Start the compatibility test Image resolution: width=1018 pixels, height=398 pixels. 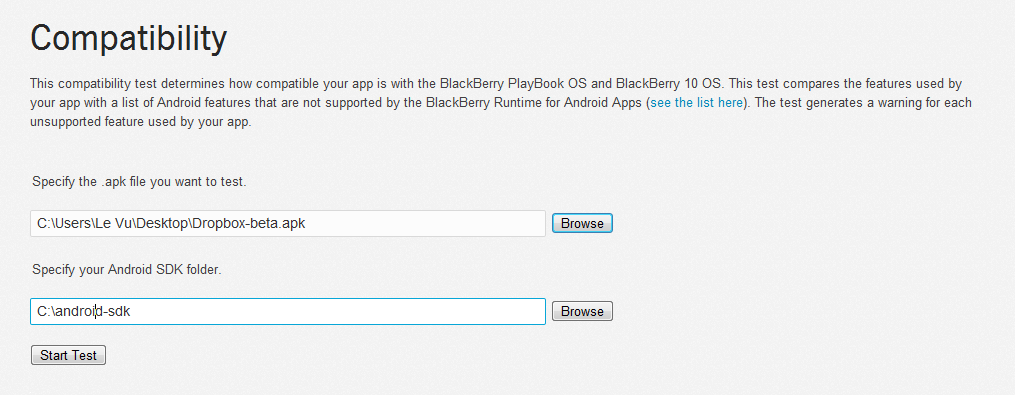coord(68,355)
